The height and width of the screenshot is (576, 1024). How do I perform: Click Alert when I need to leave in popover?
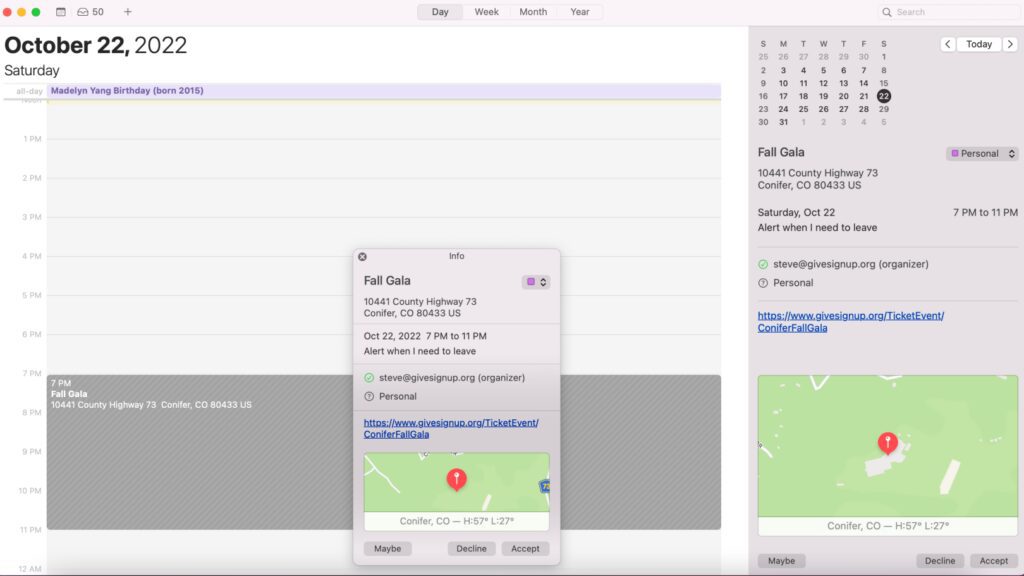420,351
